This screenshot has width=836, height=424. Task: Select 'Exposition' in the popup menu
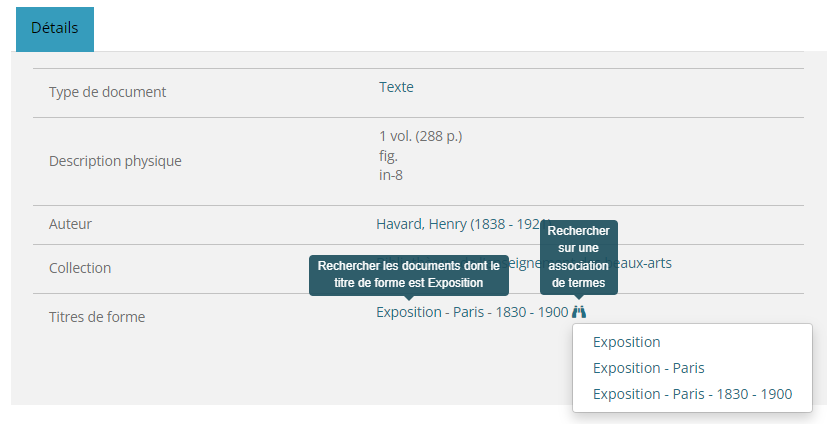pyautogui.click(x=627, y=342)
